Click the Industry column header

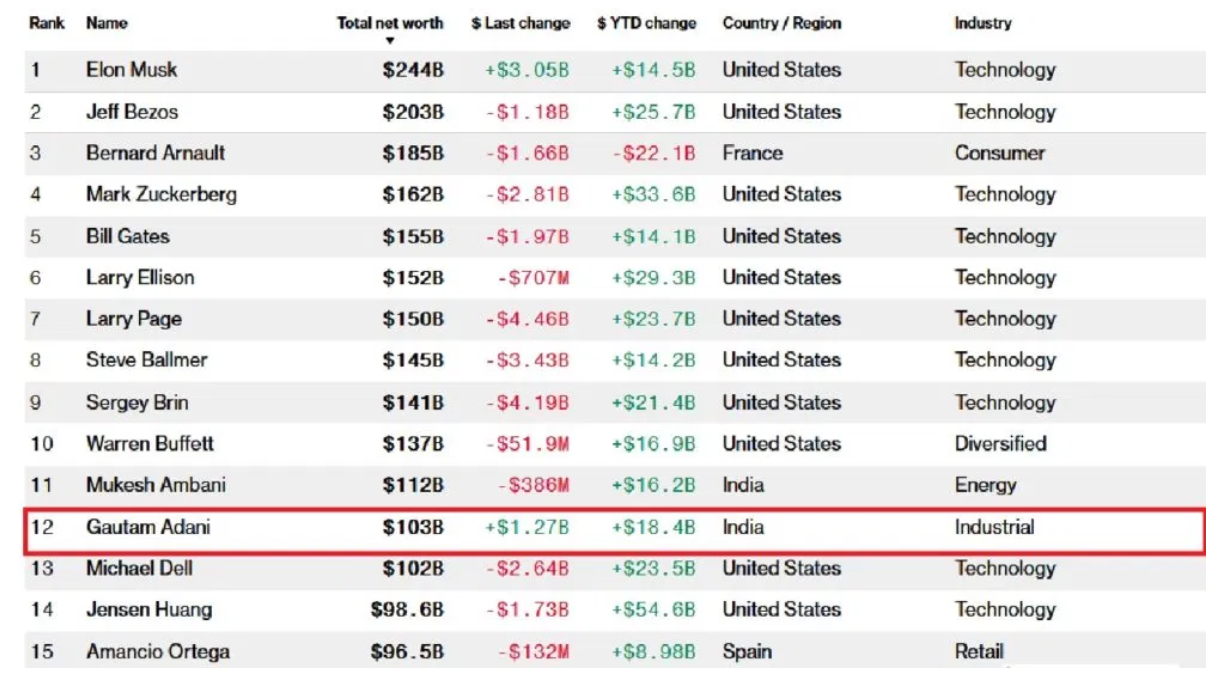[x=982, y=23]
